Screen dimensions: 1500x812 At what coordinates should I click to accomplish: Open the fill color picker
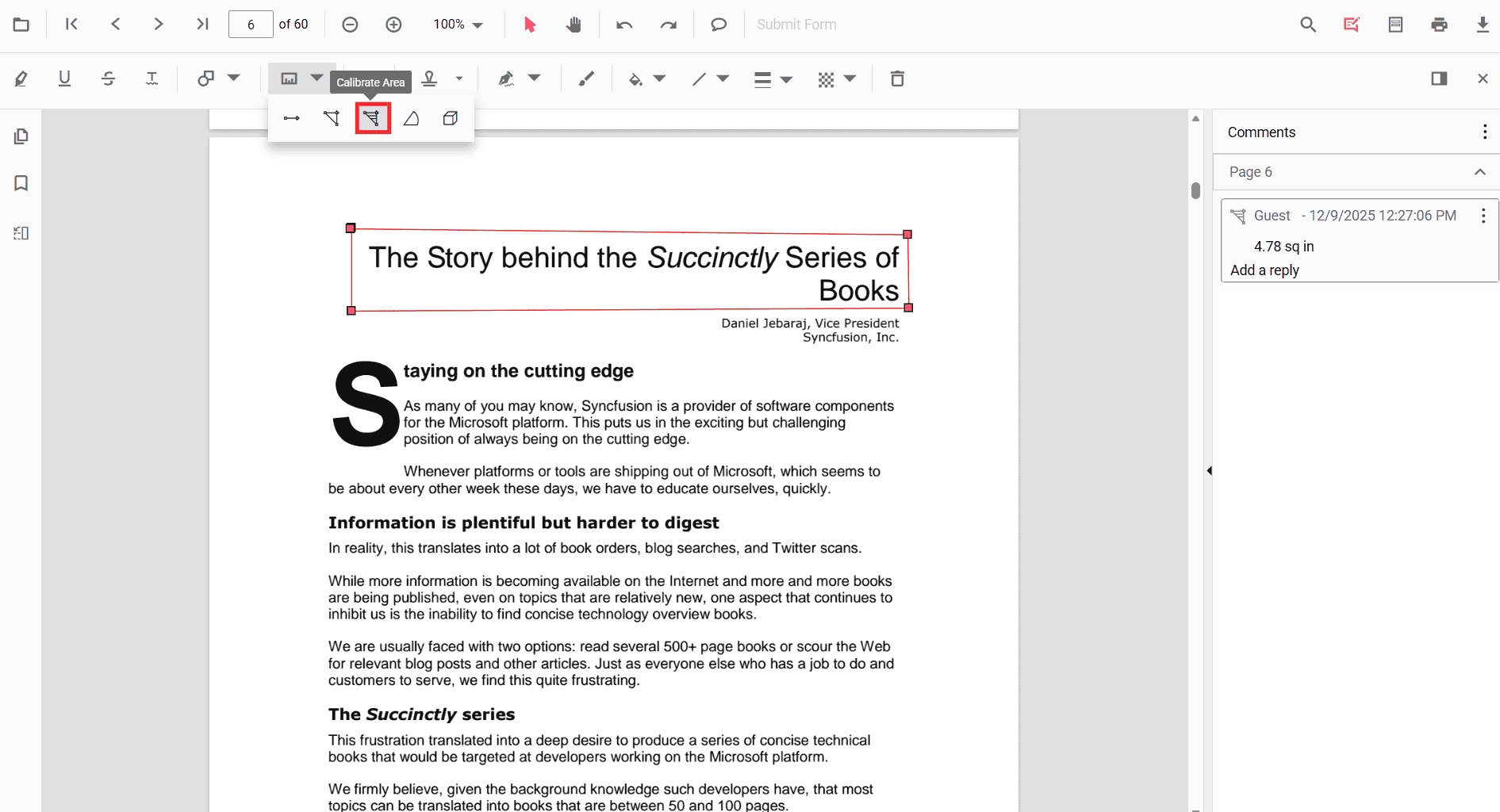(646, 79)
